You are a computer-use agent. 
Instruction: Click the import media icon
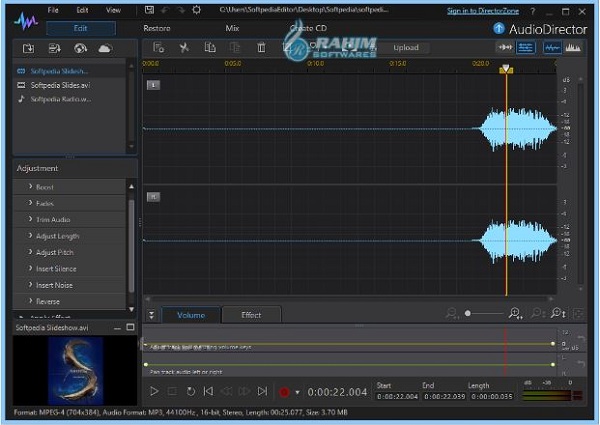point(29,48)
